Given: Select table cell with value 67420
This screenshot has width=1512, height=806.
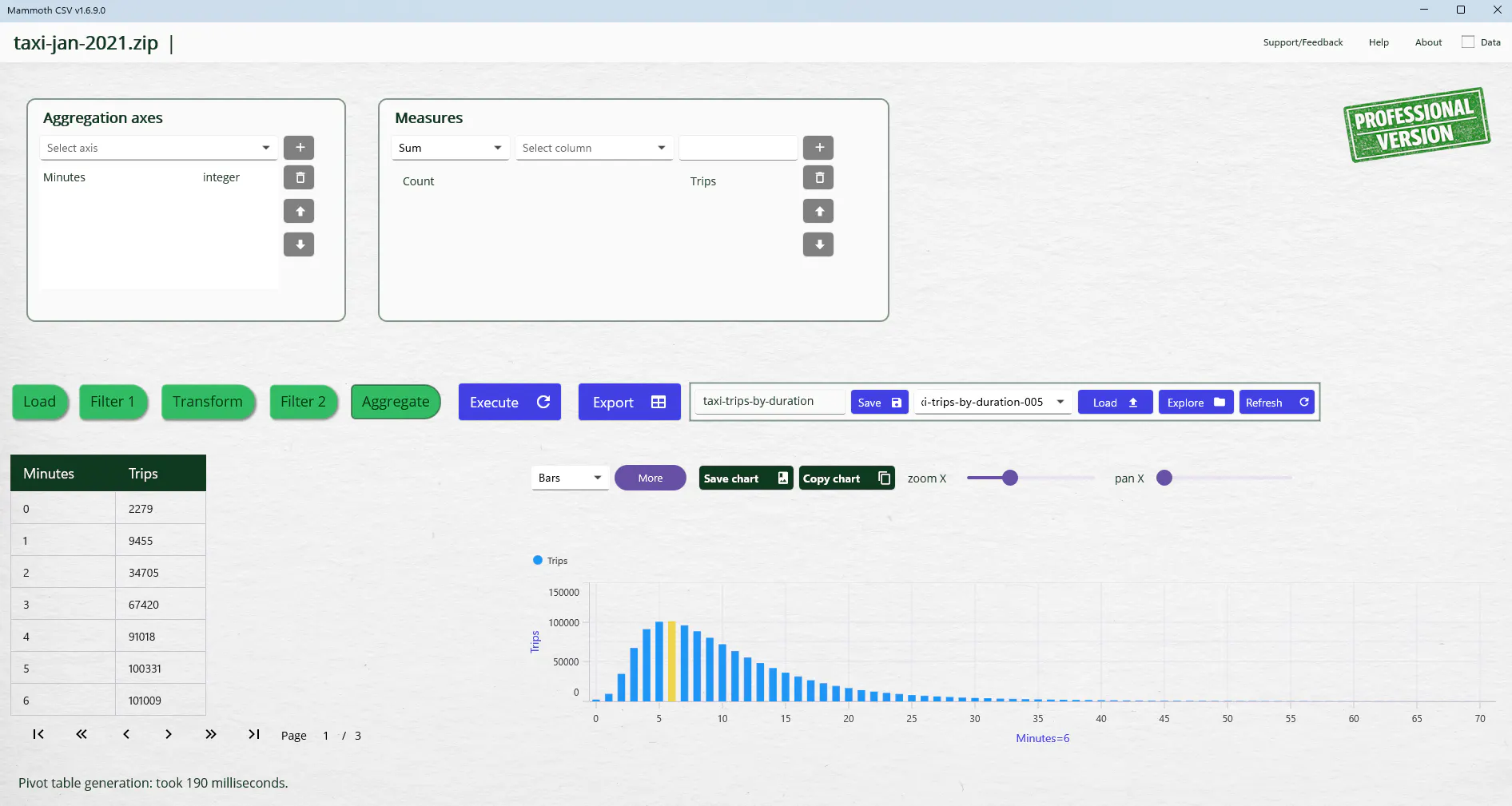Looking at the screenshot, I should coord(161,604).
